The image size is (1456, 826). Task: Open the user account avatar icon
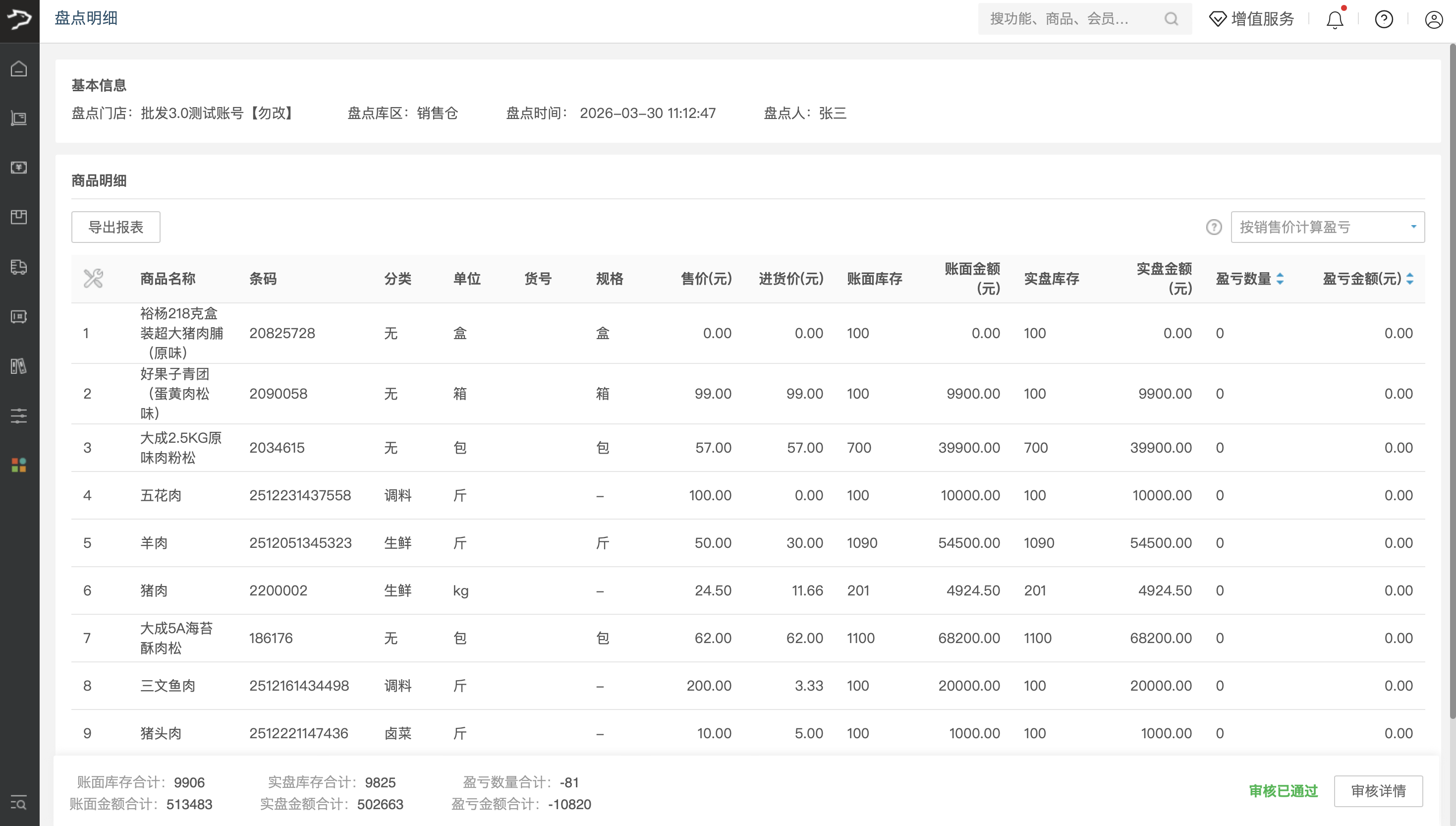pos(1434,20)
